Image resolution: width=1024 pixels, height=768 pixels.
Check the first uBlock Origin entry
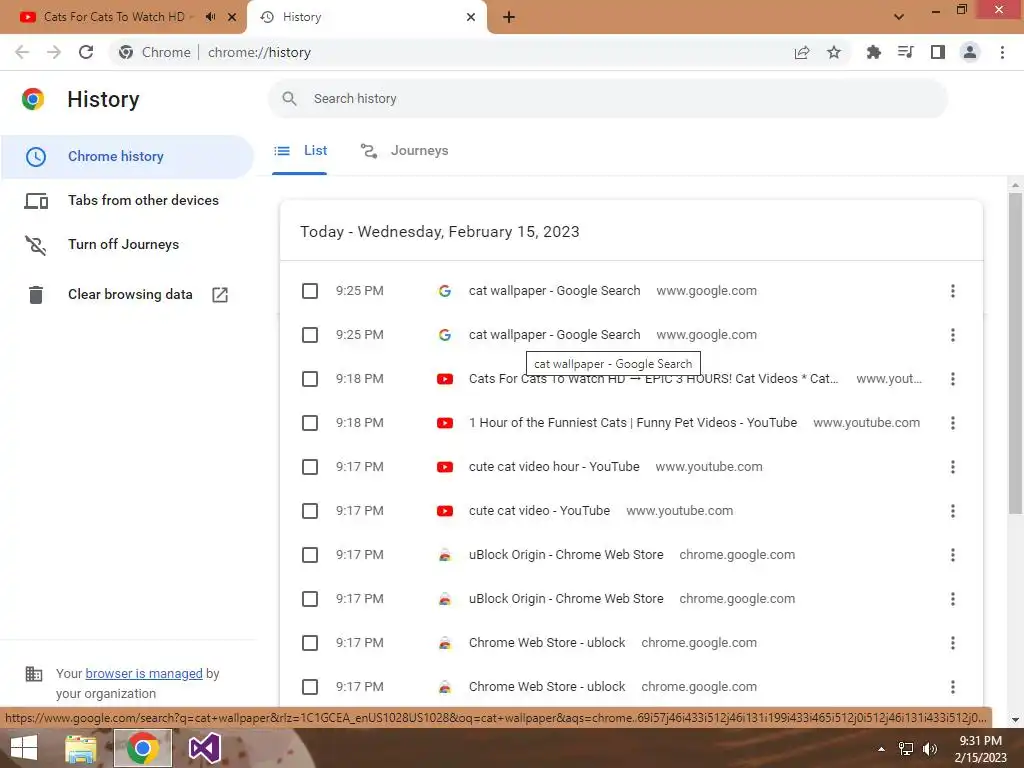[x=310, y=555]
